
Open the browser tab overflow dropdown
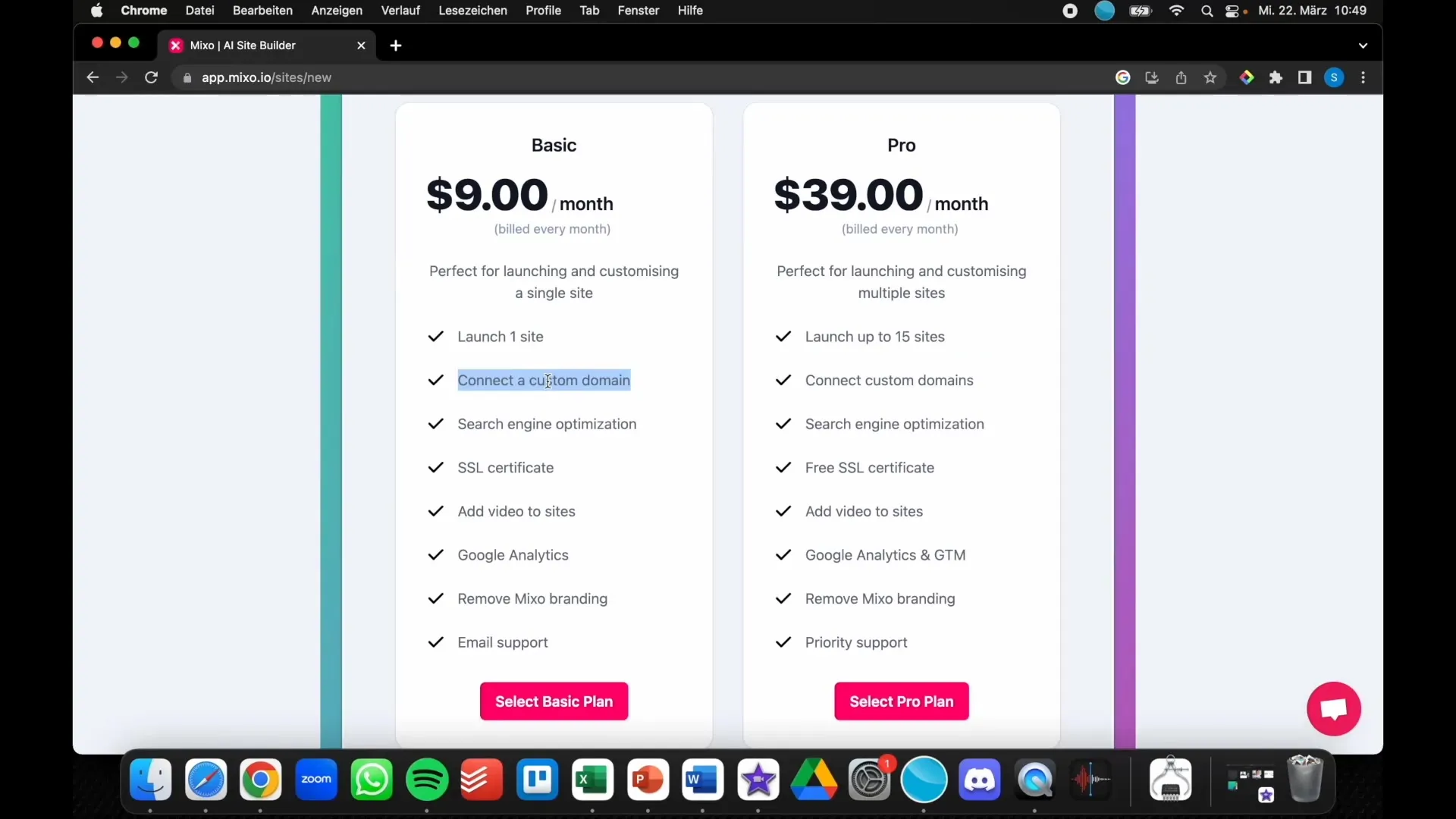click(x=1363, y=45)
